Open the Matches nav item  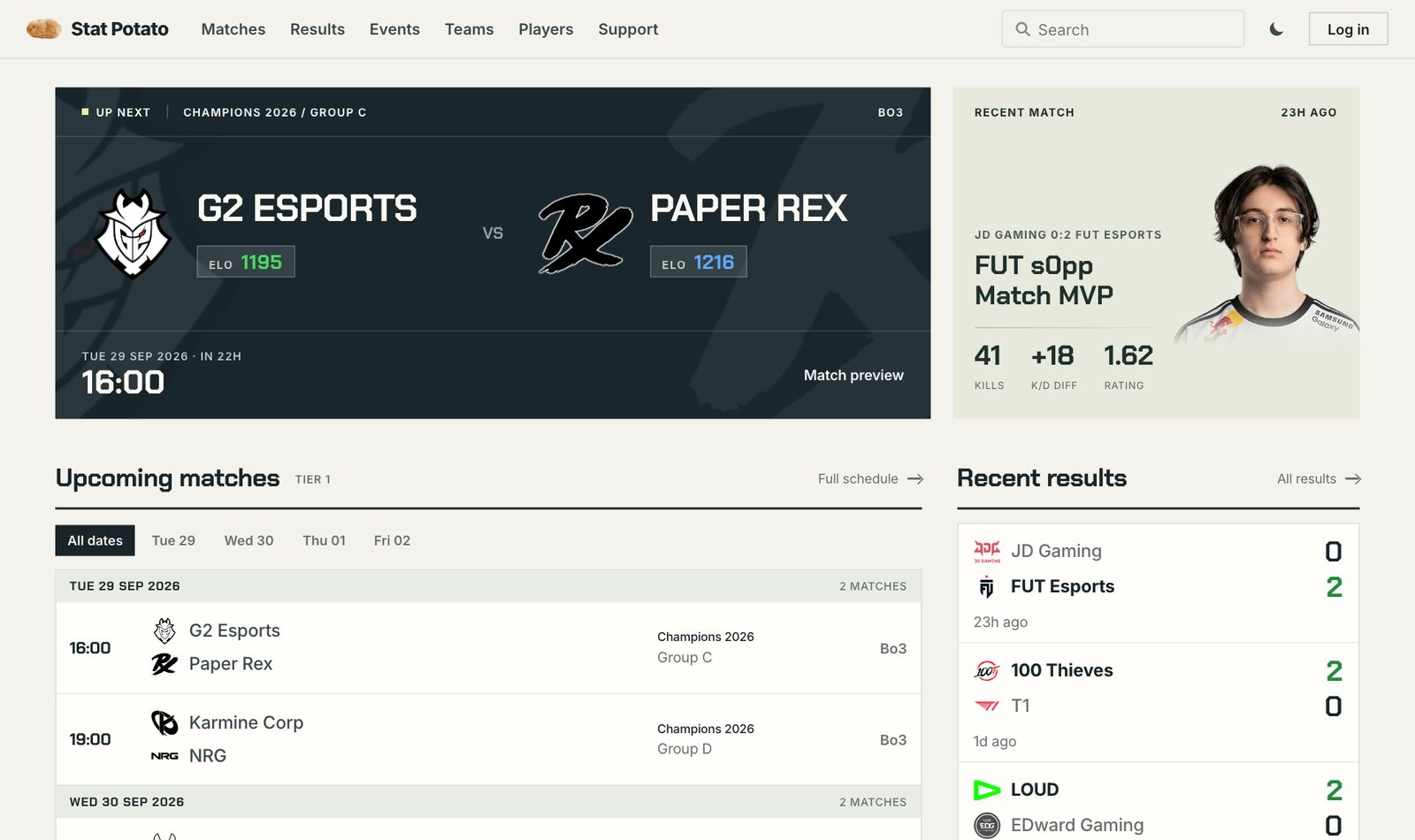tap(233, 29)
